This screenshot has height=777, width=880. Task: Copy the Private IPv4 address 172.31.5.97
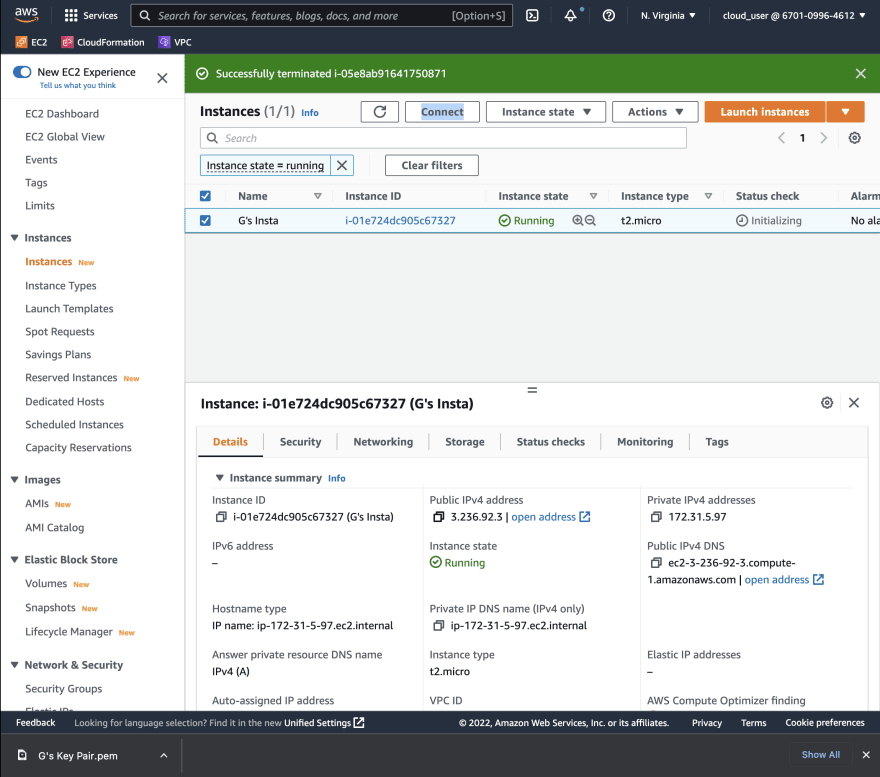[x=656, y=517]
